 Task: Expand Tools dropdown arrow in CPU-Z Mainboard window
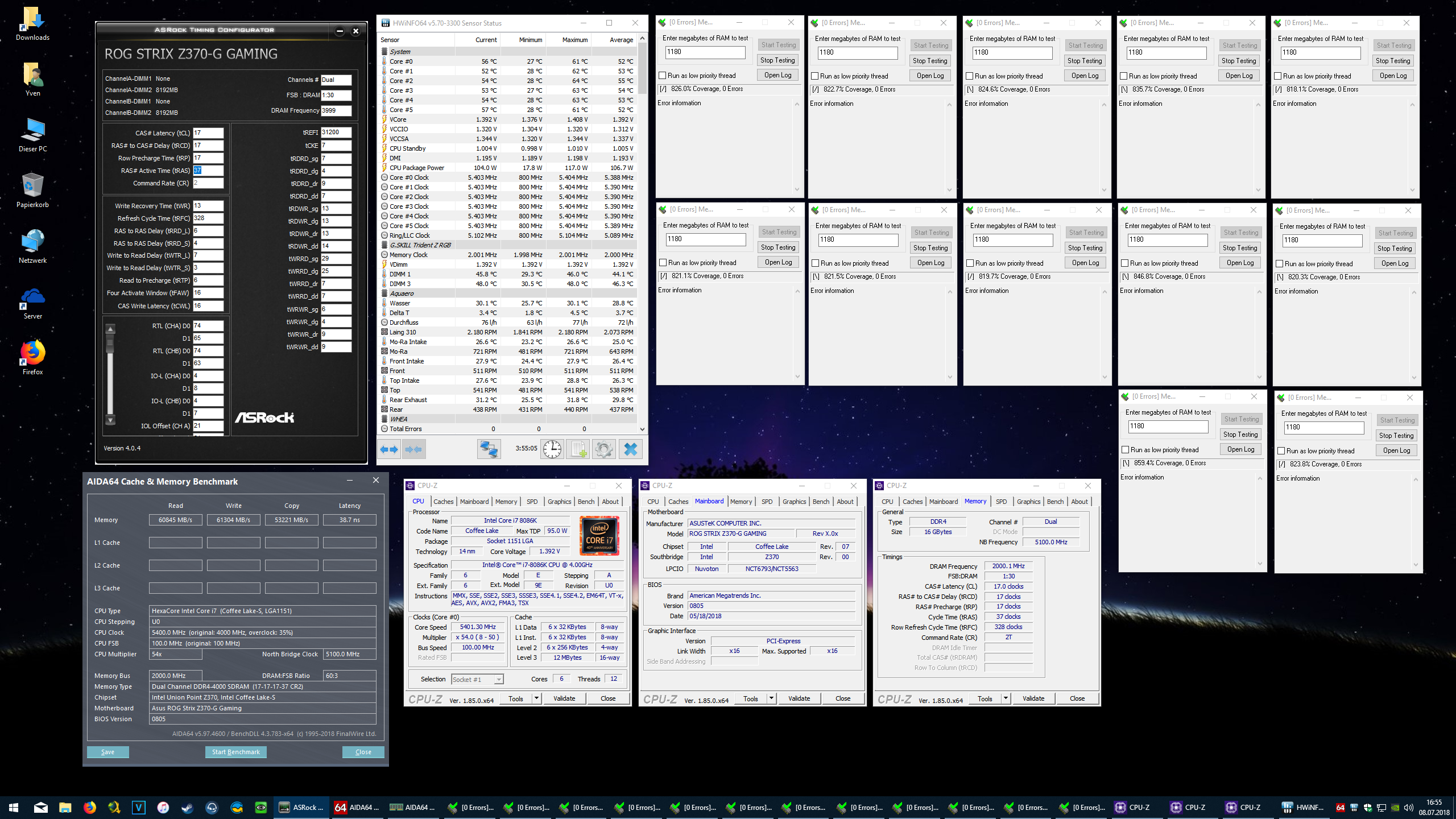771,698
